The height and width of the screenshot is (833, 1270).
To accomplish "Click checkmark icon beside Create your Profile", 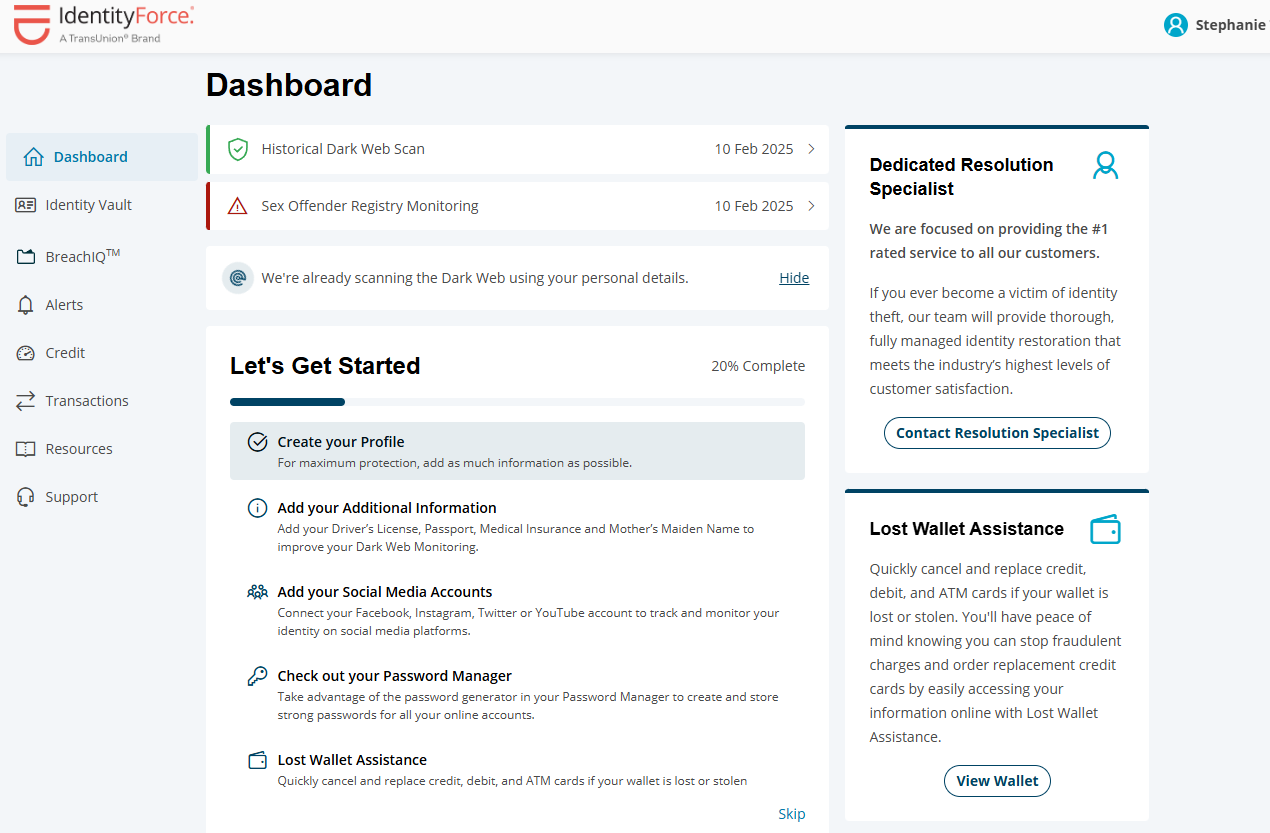I will click(x=257, y=442).
